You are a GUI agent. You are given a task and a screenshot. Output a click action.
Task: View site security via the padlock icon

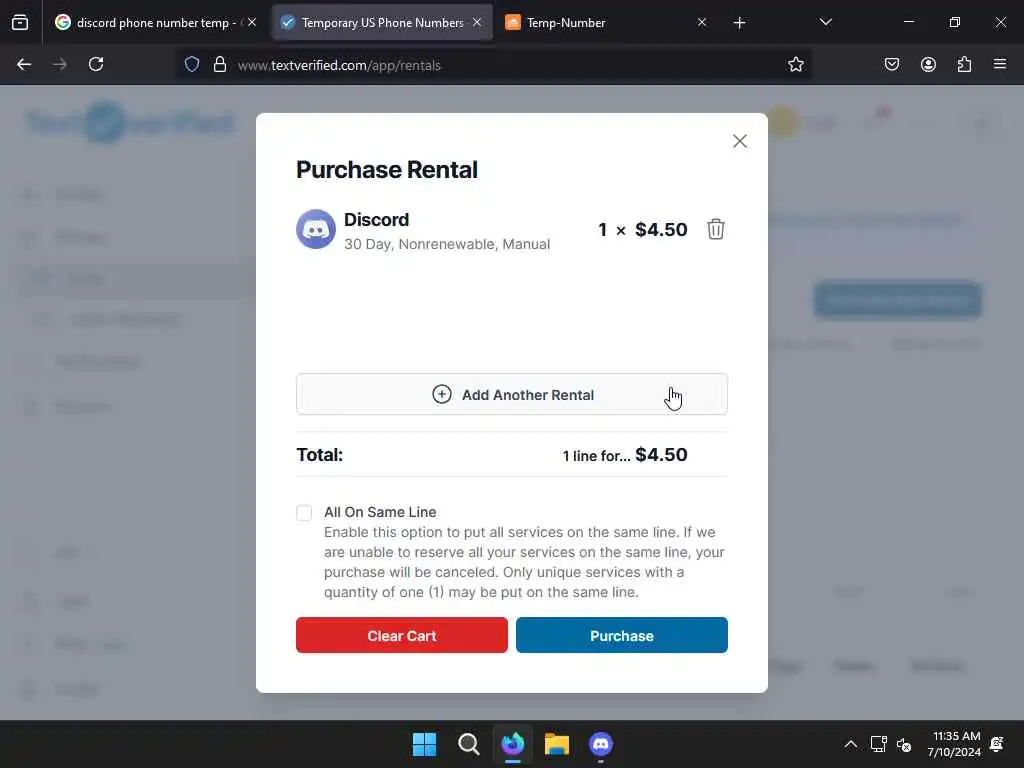[x=220, y=64]
